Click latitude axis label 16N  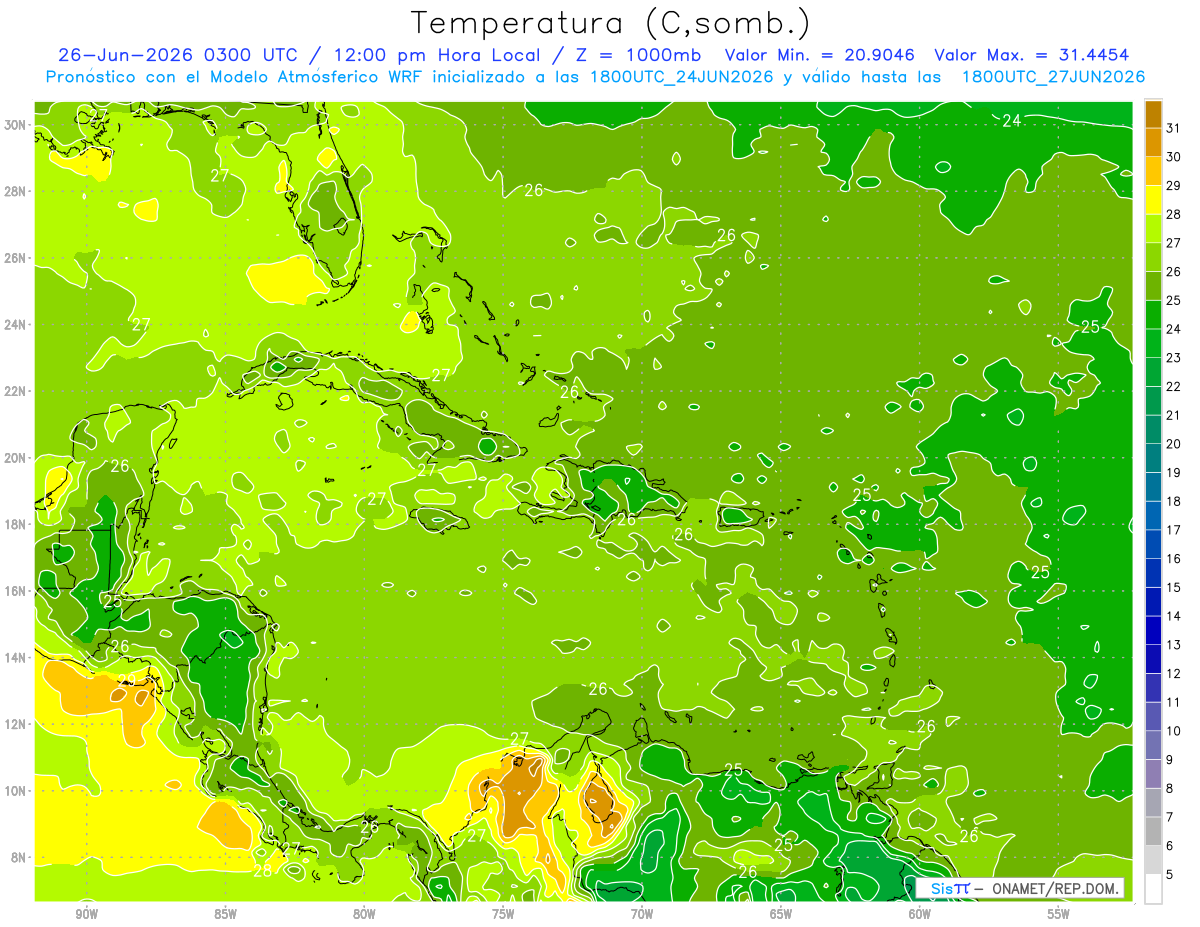pyautogui.click(x=17, y=591)
